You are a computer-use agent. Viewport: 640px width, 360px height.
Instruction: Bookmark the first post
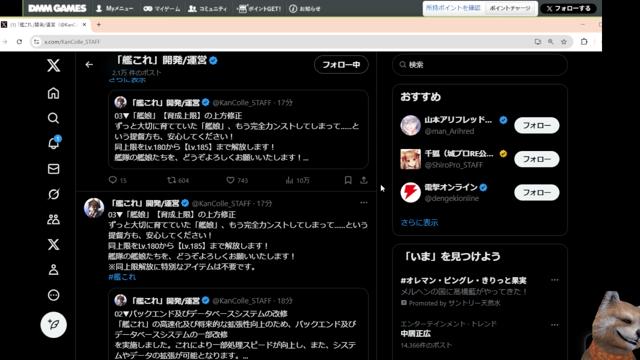348,180
